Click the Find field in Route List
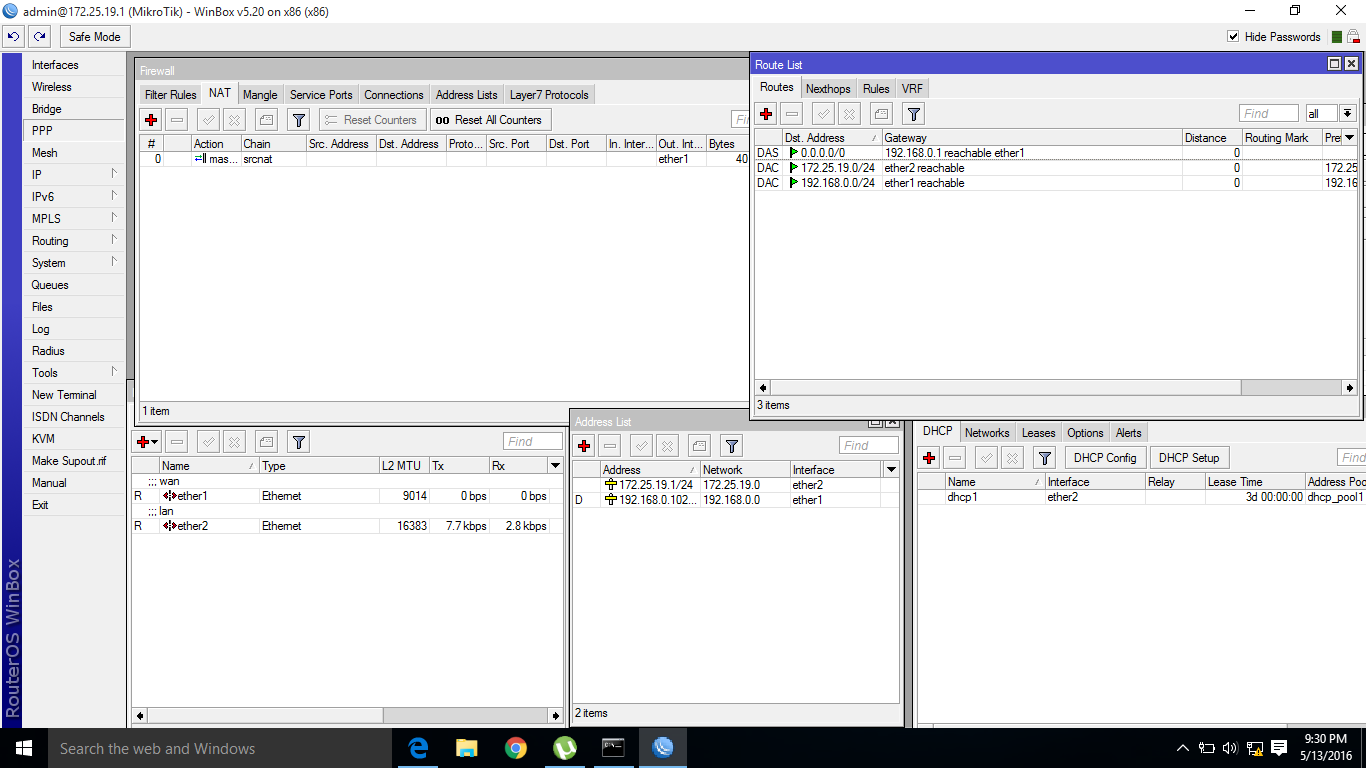1366x768 pixels. [1269, 114]
